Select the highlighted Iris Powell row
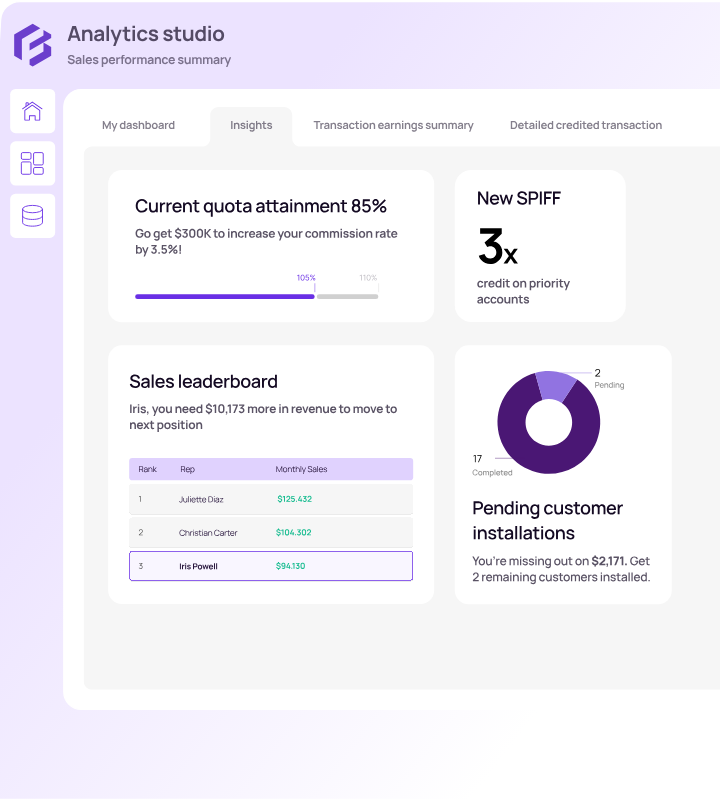Viewport: 720px width, 800px height. (271, 566)
